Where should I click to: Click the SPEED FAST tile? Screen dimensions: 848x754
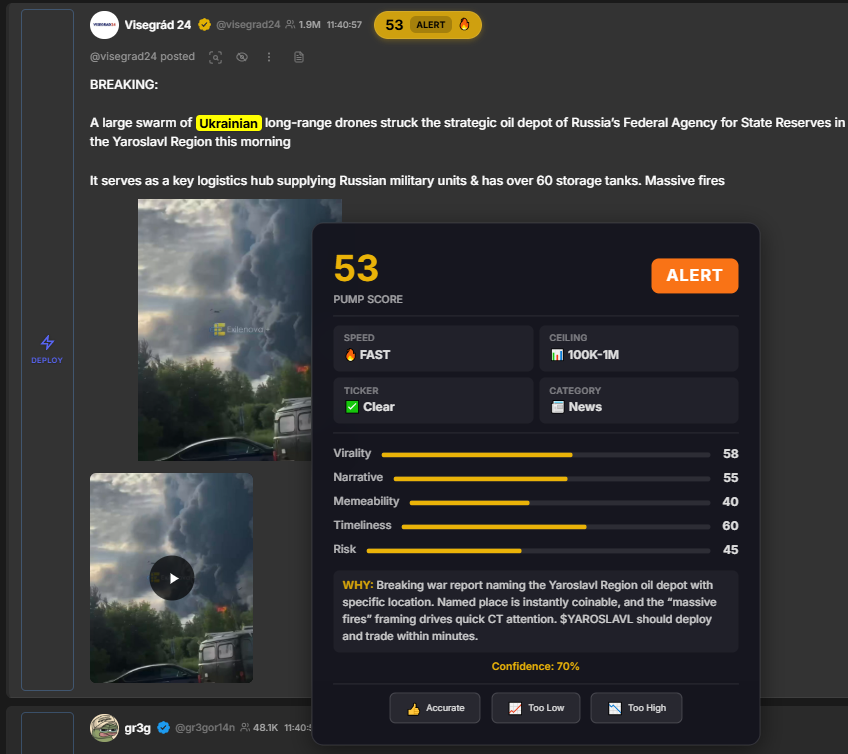(x=433, y=348)
